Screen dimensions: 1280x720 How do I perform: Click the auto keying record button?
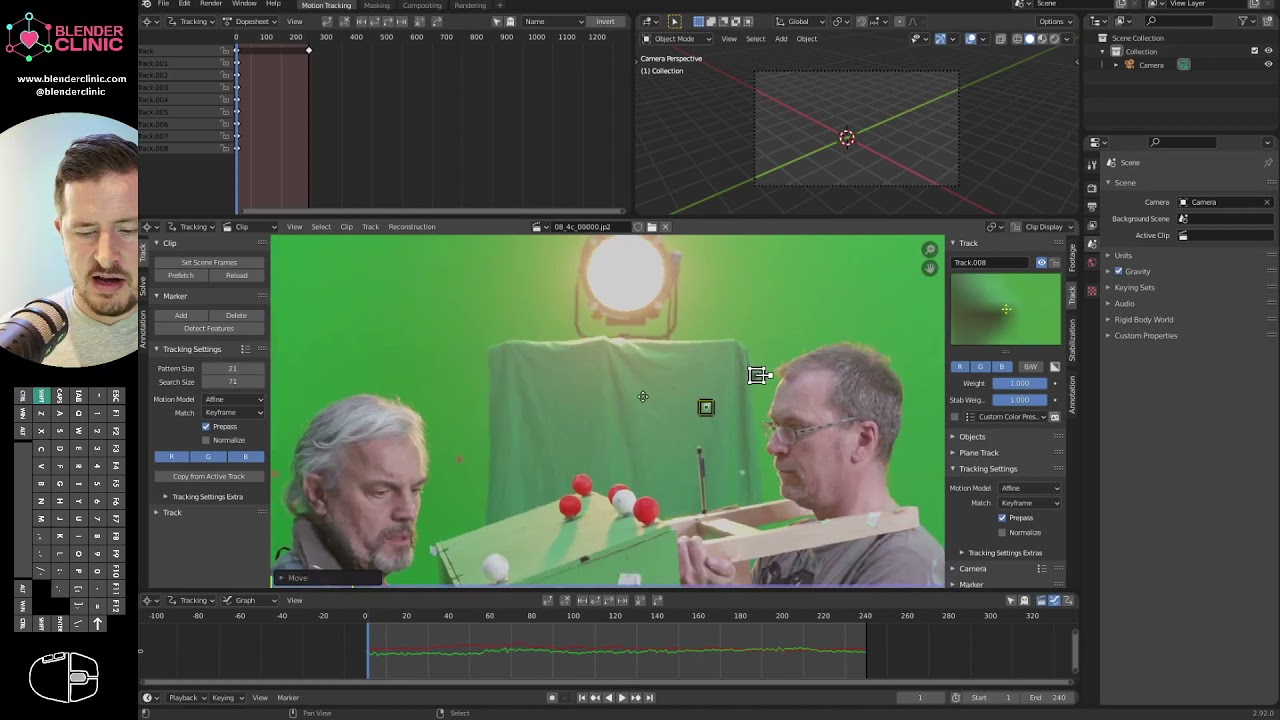552,698
